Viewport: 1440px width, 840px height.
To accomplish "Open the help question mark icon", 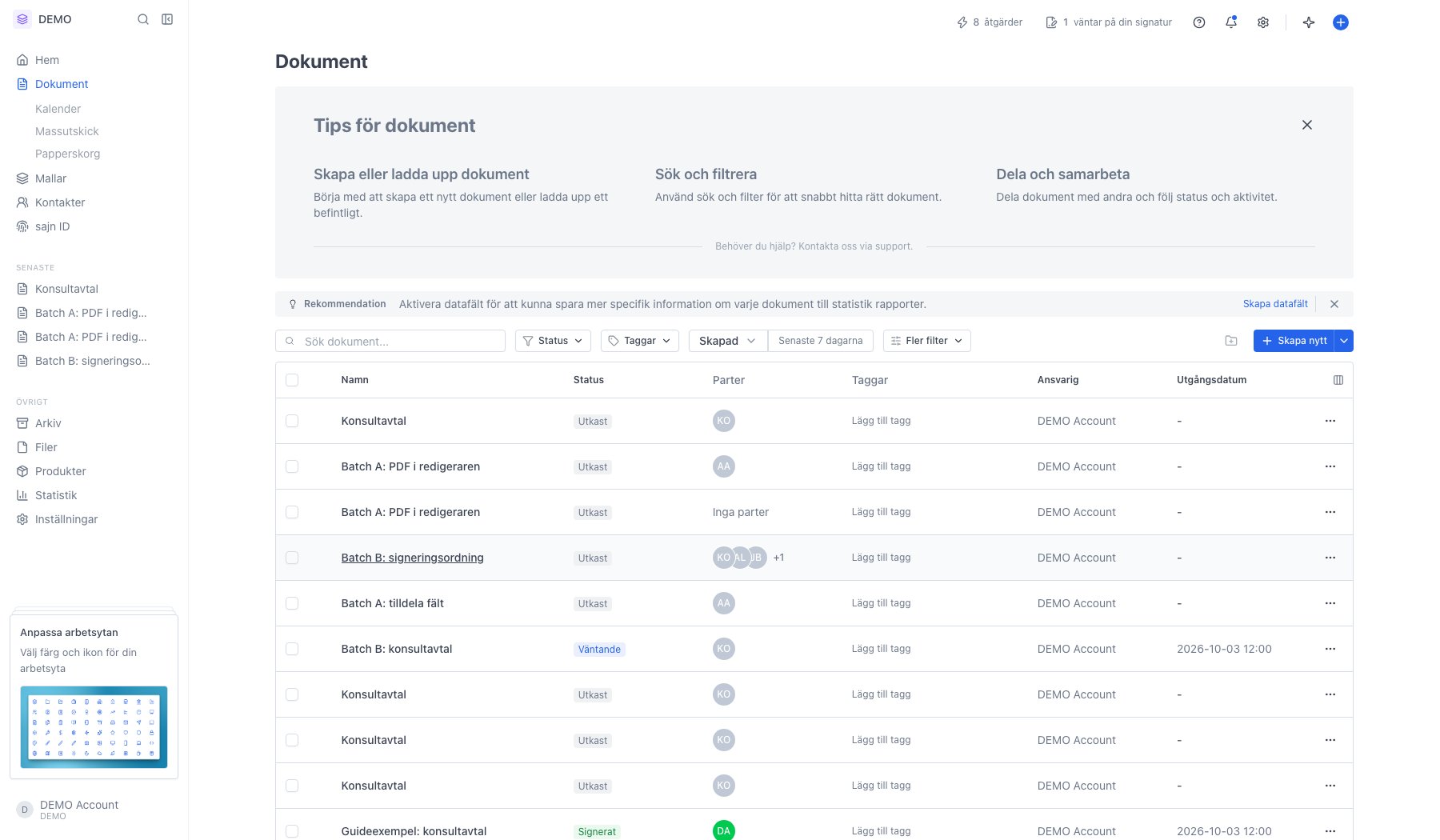I will click(1199, 22).
